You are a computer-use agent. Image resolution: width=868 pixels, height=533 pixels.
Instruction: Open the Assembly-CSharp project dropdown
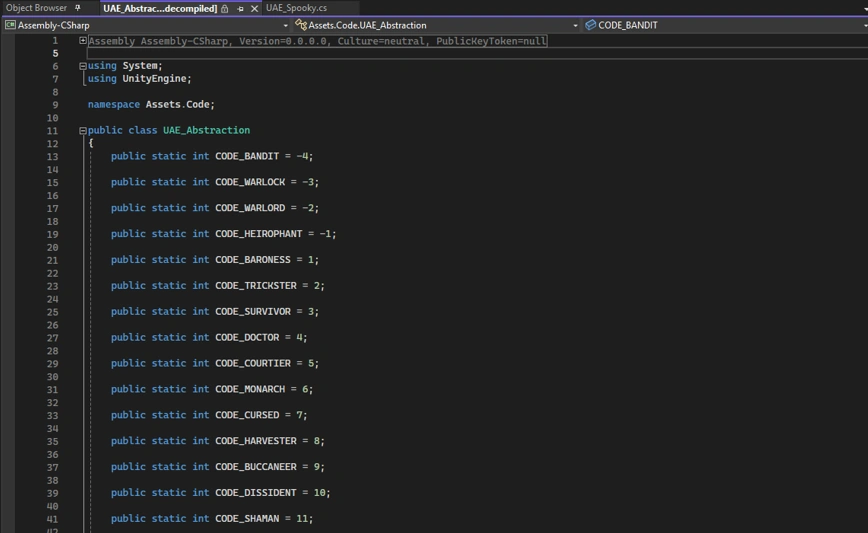[x=285, y=25]
